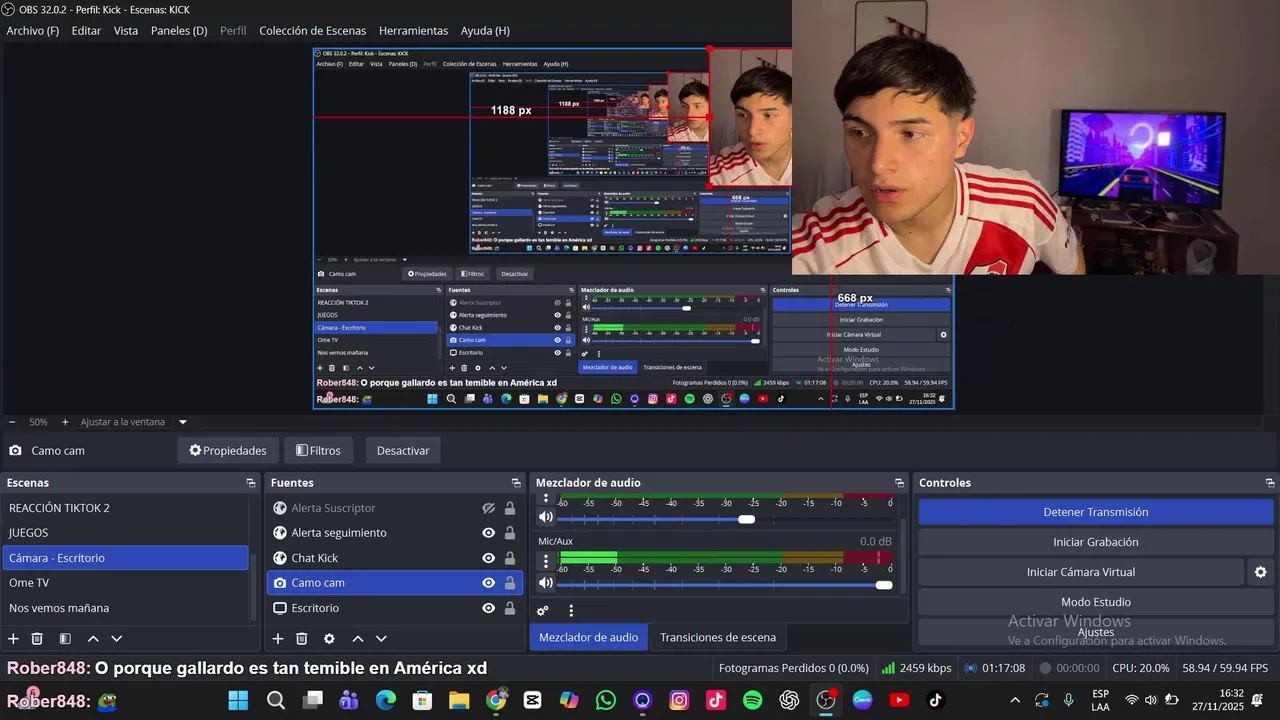Screen dimensions: 1280x720
Task: Undock the Escenas panel with its float icon
Action: click(250, 483)
